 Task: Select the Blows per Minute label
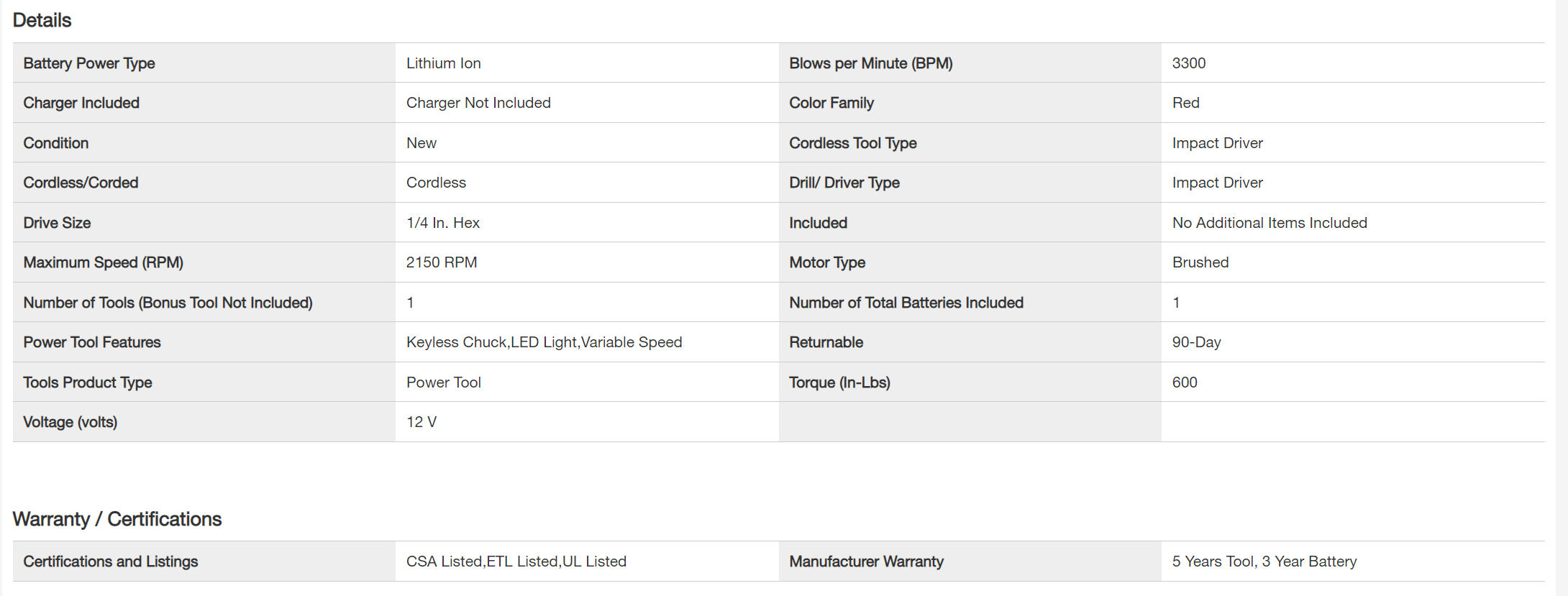(x=870, y=63)
